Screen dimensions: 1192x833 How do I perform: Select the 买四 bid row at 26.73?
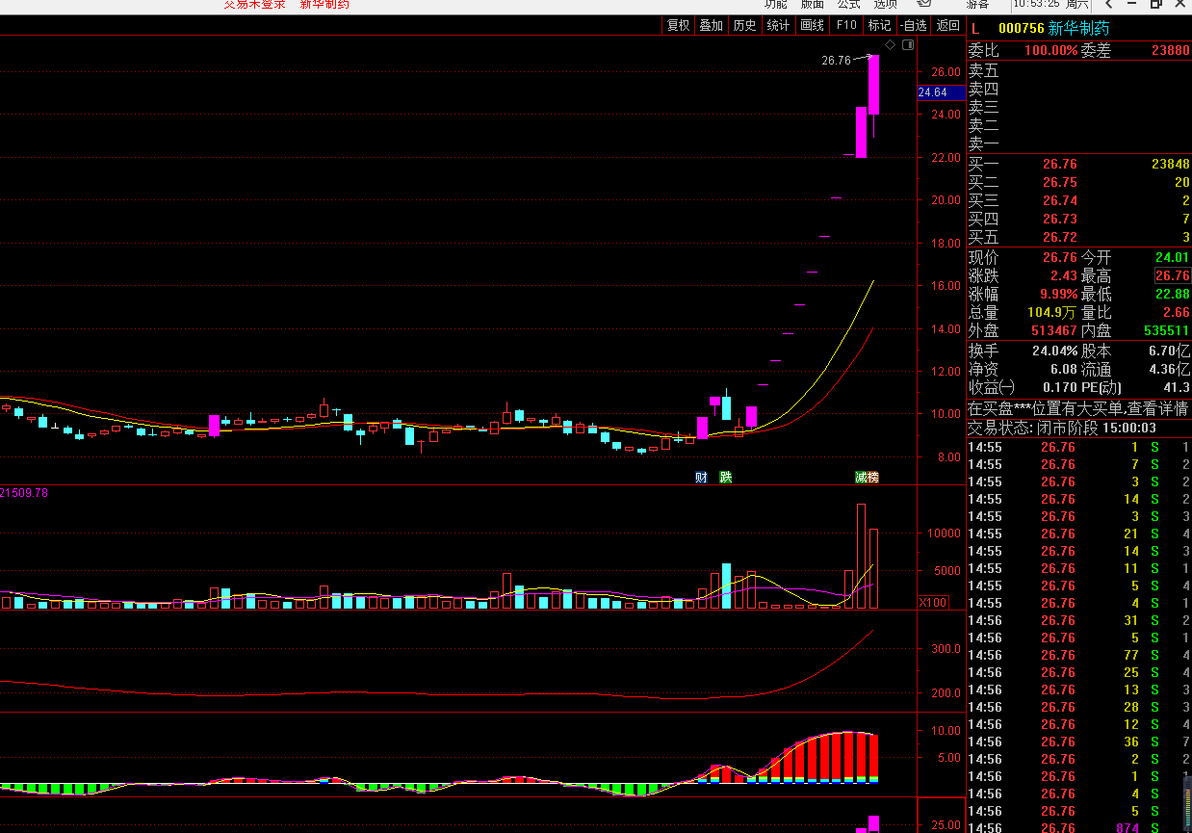pos(1079,219)
